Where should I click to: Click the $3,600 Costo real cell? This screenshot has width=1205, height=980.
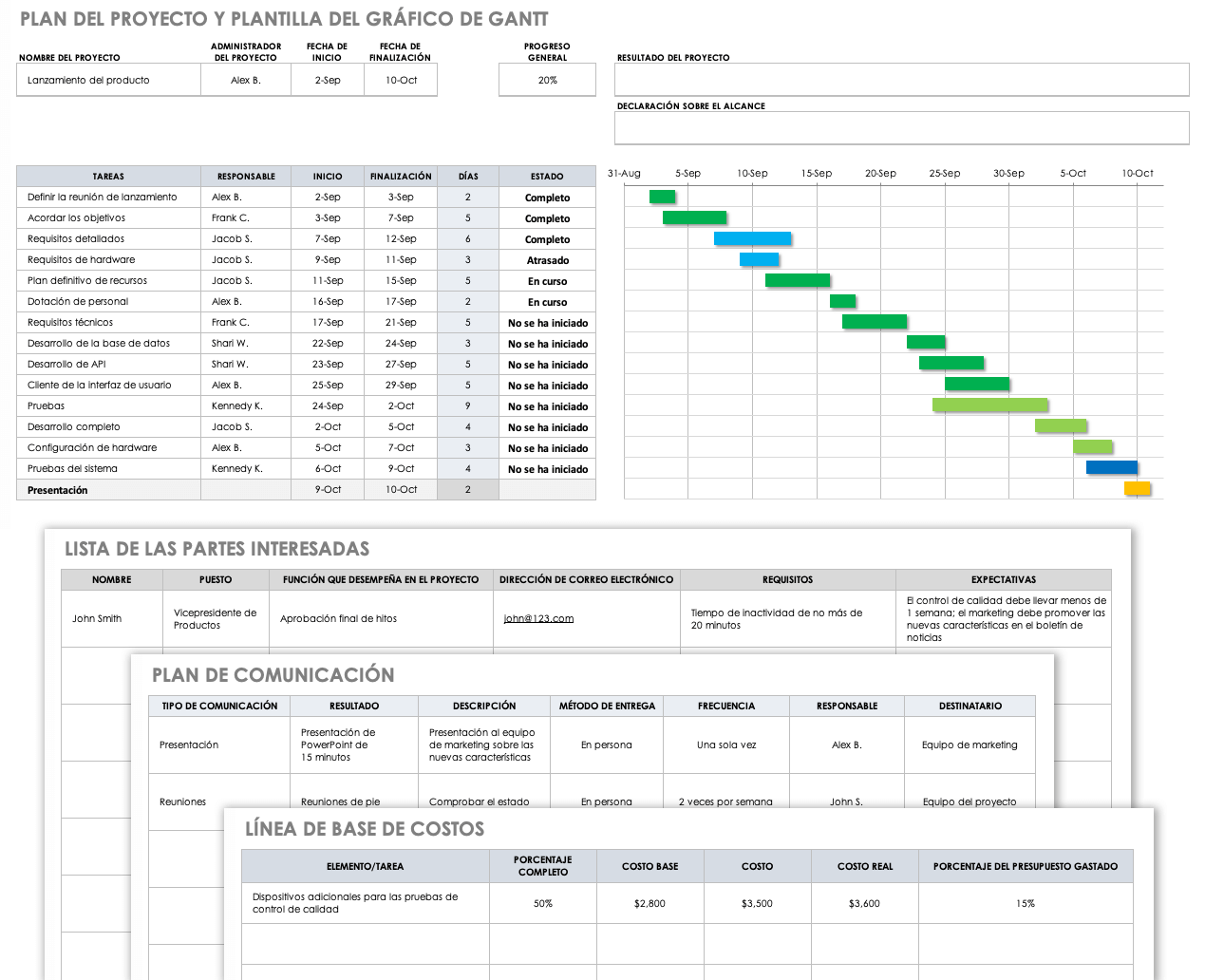coord(864,904)
